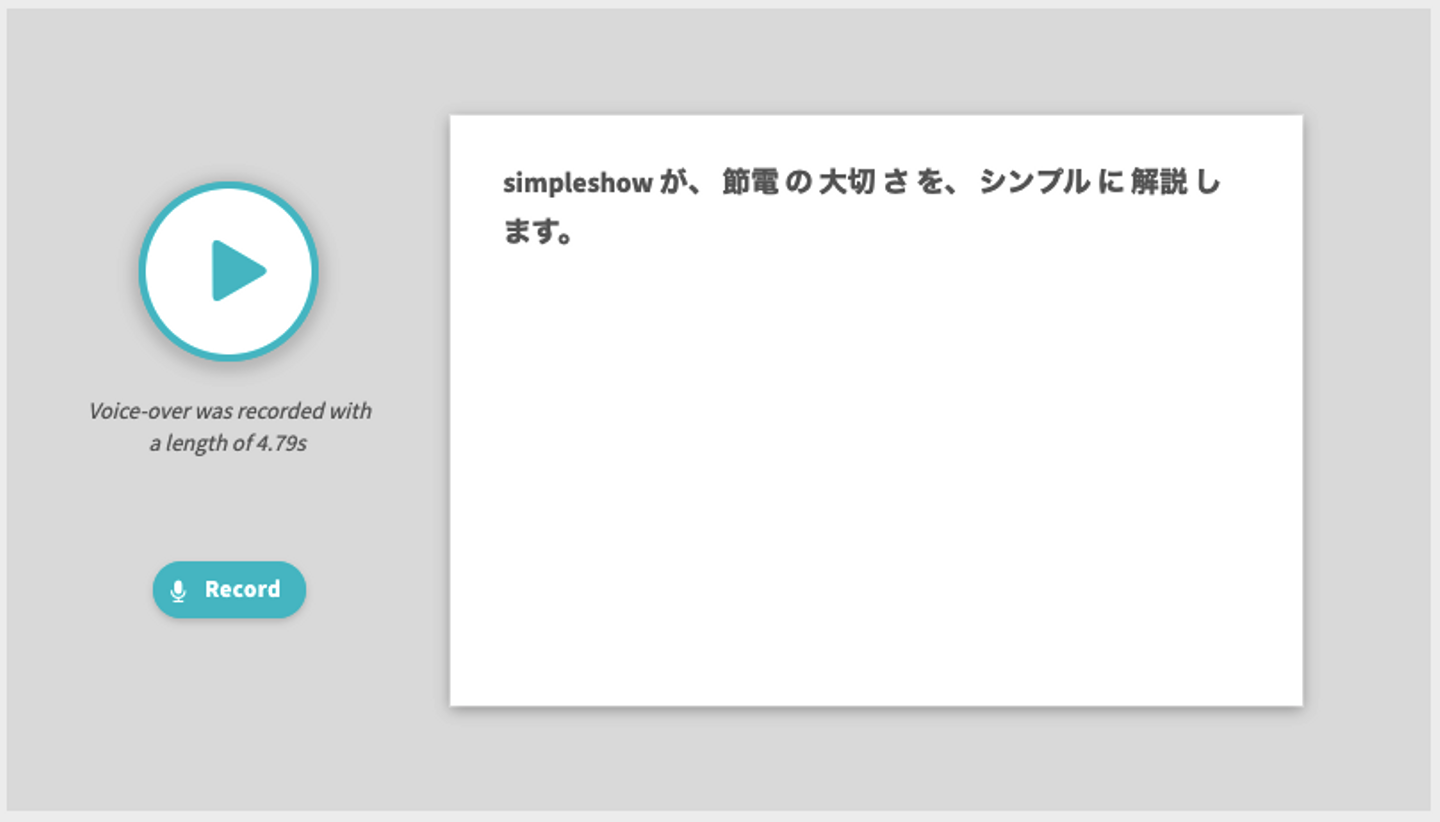
Task: Click the "Voice-over was recorded with a length of 4.79s" note
Action: pyautogui.click(x=229, y=427)
